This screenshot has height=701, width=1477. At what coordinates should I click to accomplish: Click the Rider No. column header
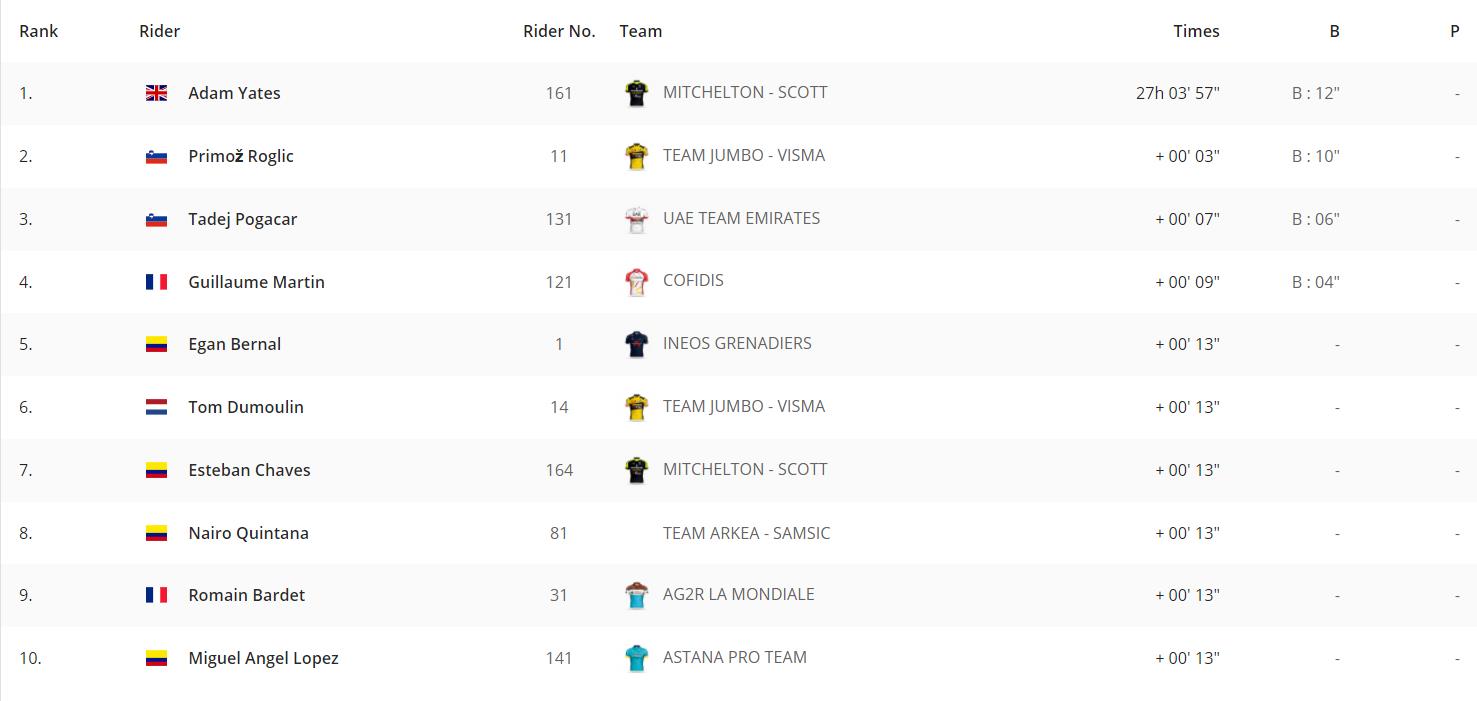click(x=559, y=31)
